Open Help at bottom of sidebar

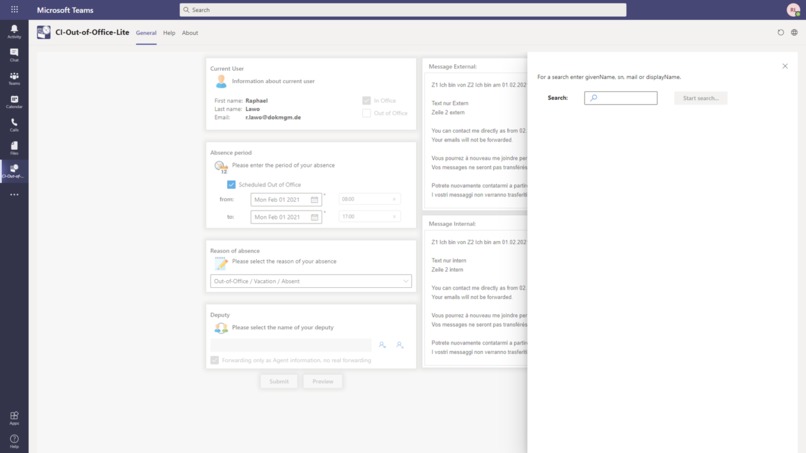(x=14, y=441)
